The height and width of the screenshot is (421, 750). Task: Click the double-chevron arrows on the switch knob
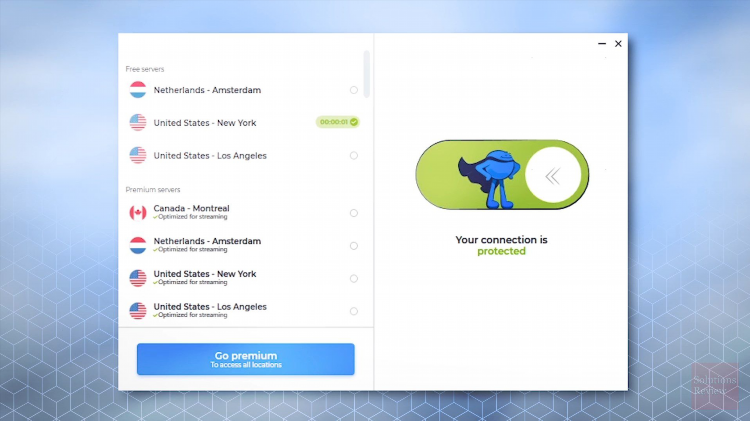pyautogui.click(x=552, y=177)
